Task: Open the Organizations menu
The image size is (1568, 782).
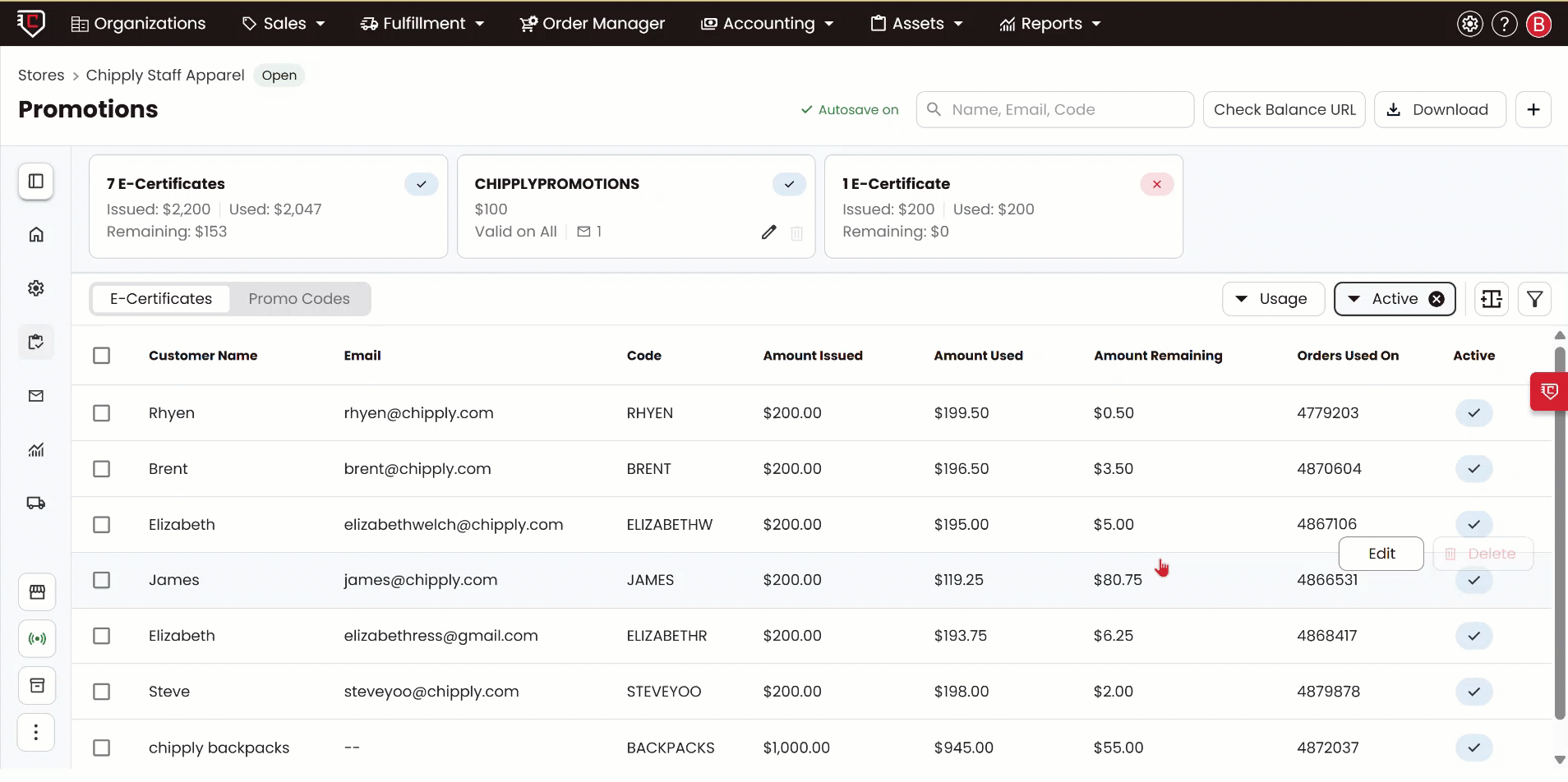Action: [138, 24]
